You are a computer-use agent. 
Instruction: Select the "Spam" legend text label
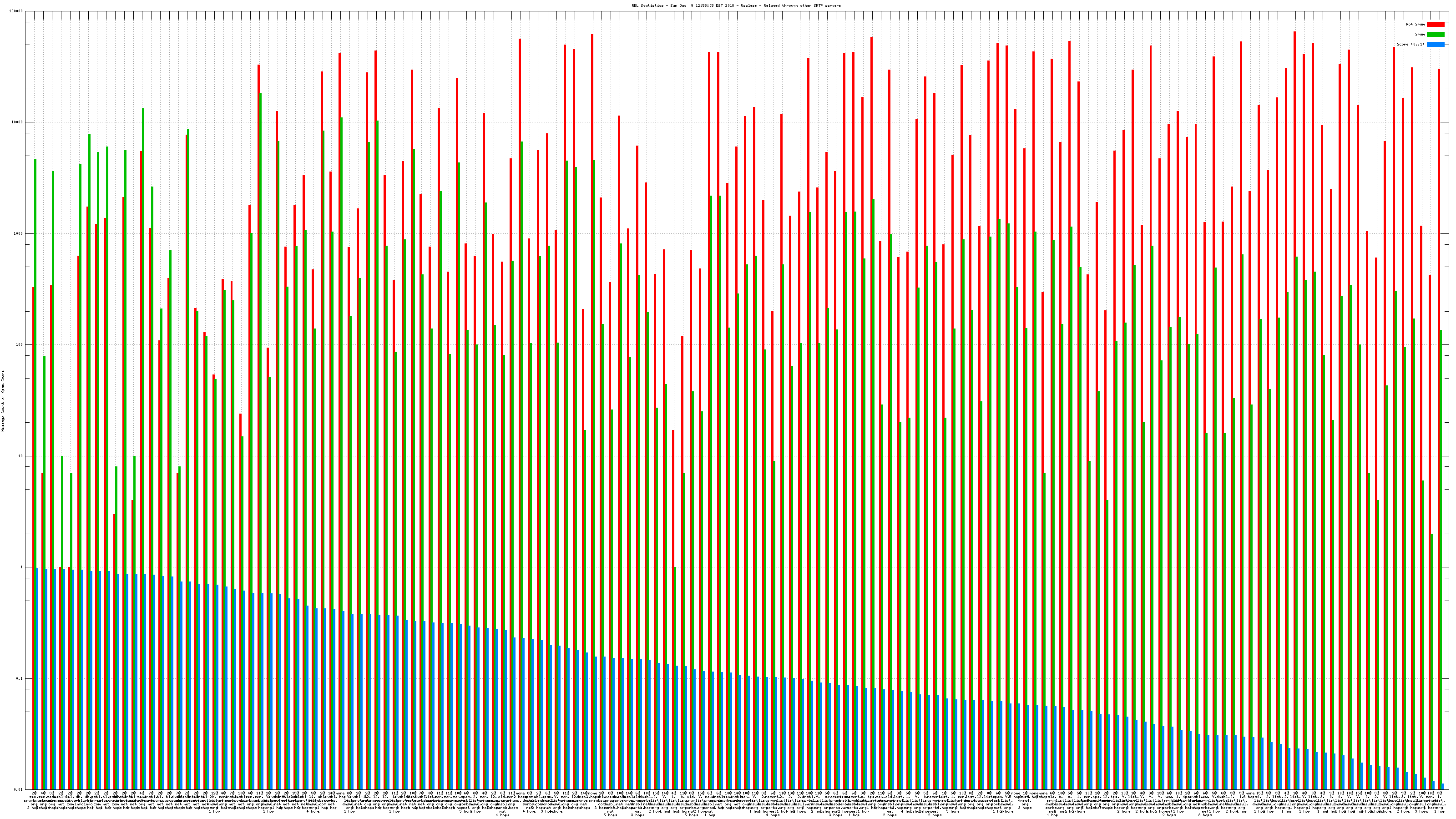click(x=1420, y=35)
